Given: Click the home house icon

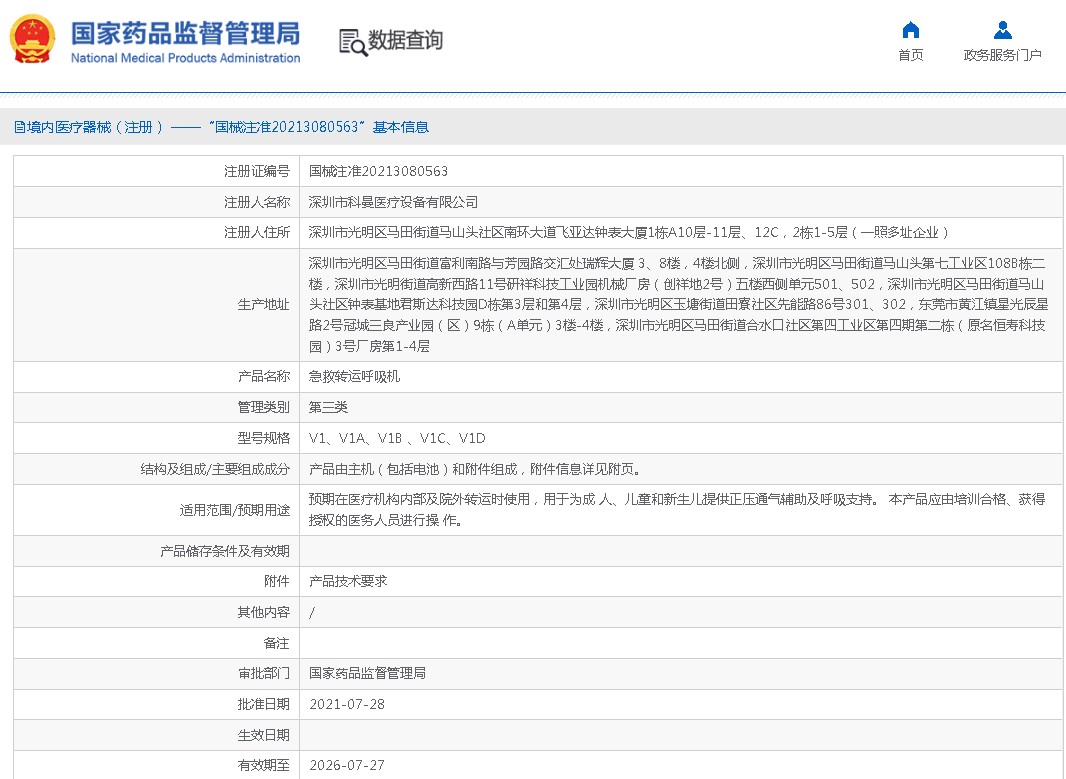Looking at the screenshot, I should tap(910, 30).
